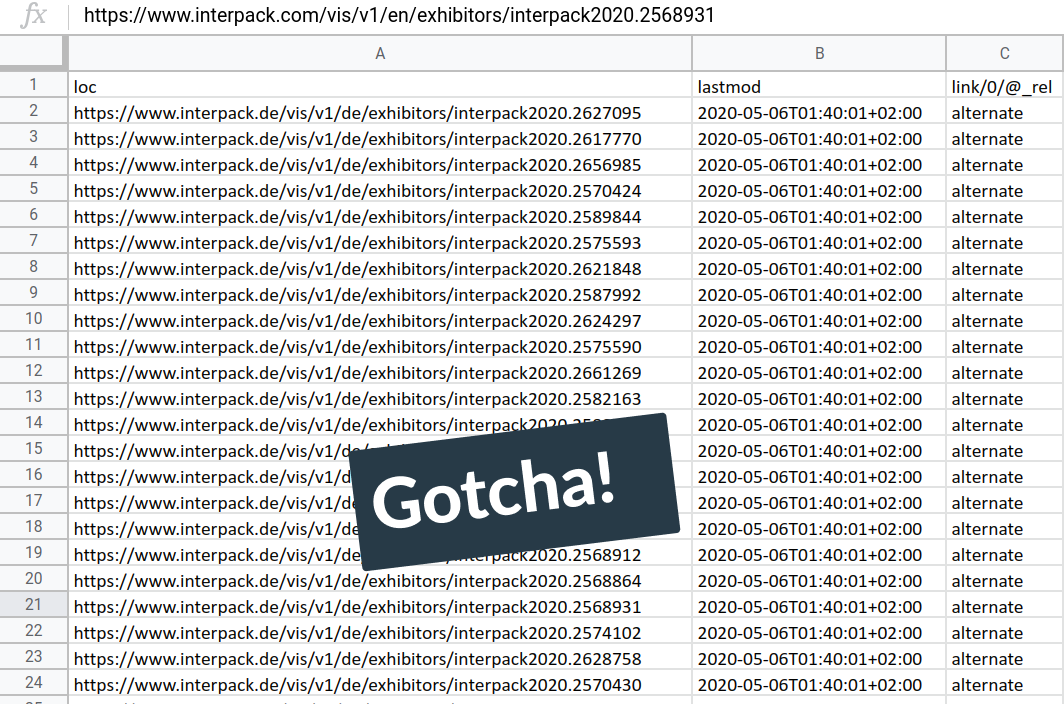Viewport: 1064px width, 704px height.
Task: Click 'alternate' cell in row 9
Action: 1005,295
